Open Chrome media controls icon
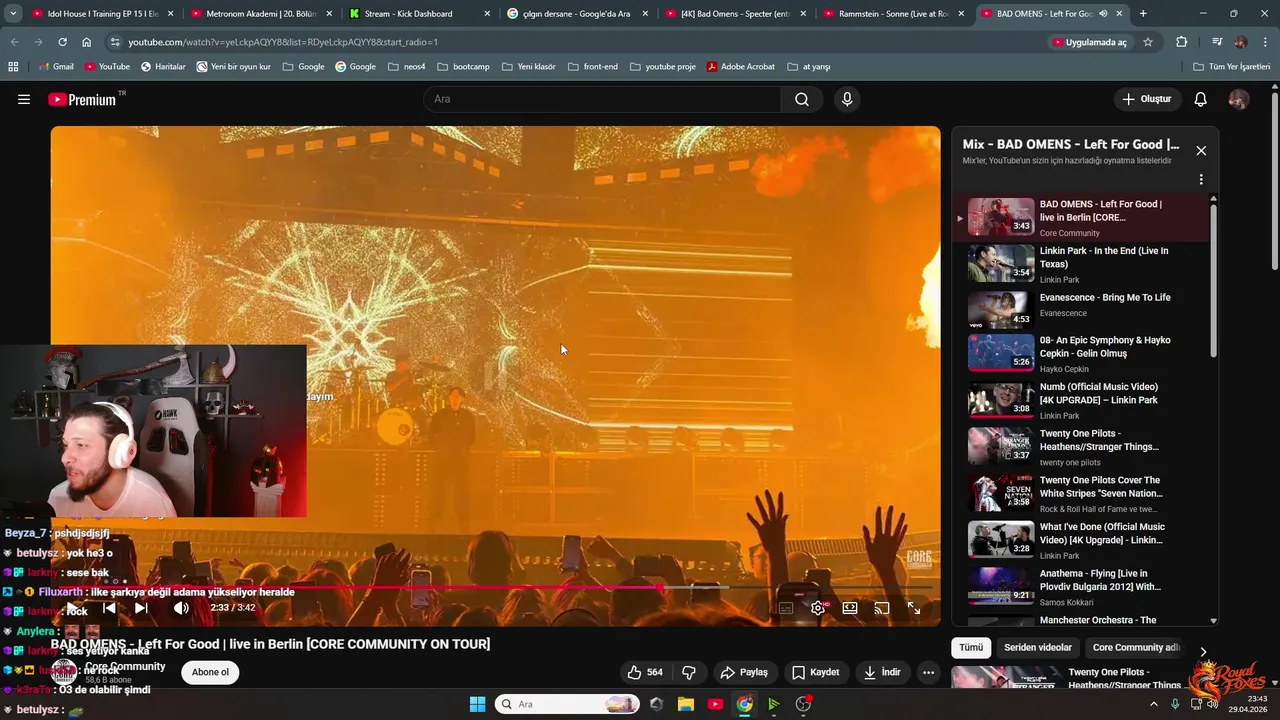The image size is (1280, 720). coord(1217,42)
